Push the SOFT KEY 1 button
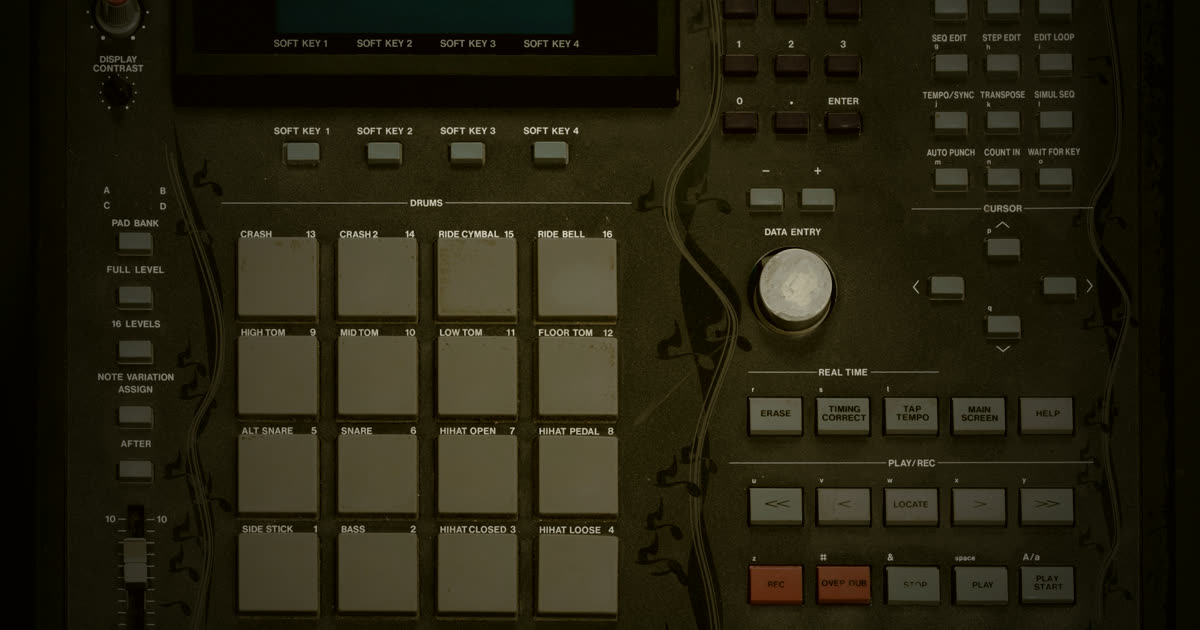 tap(302, 153)
